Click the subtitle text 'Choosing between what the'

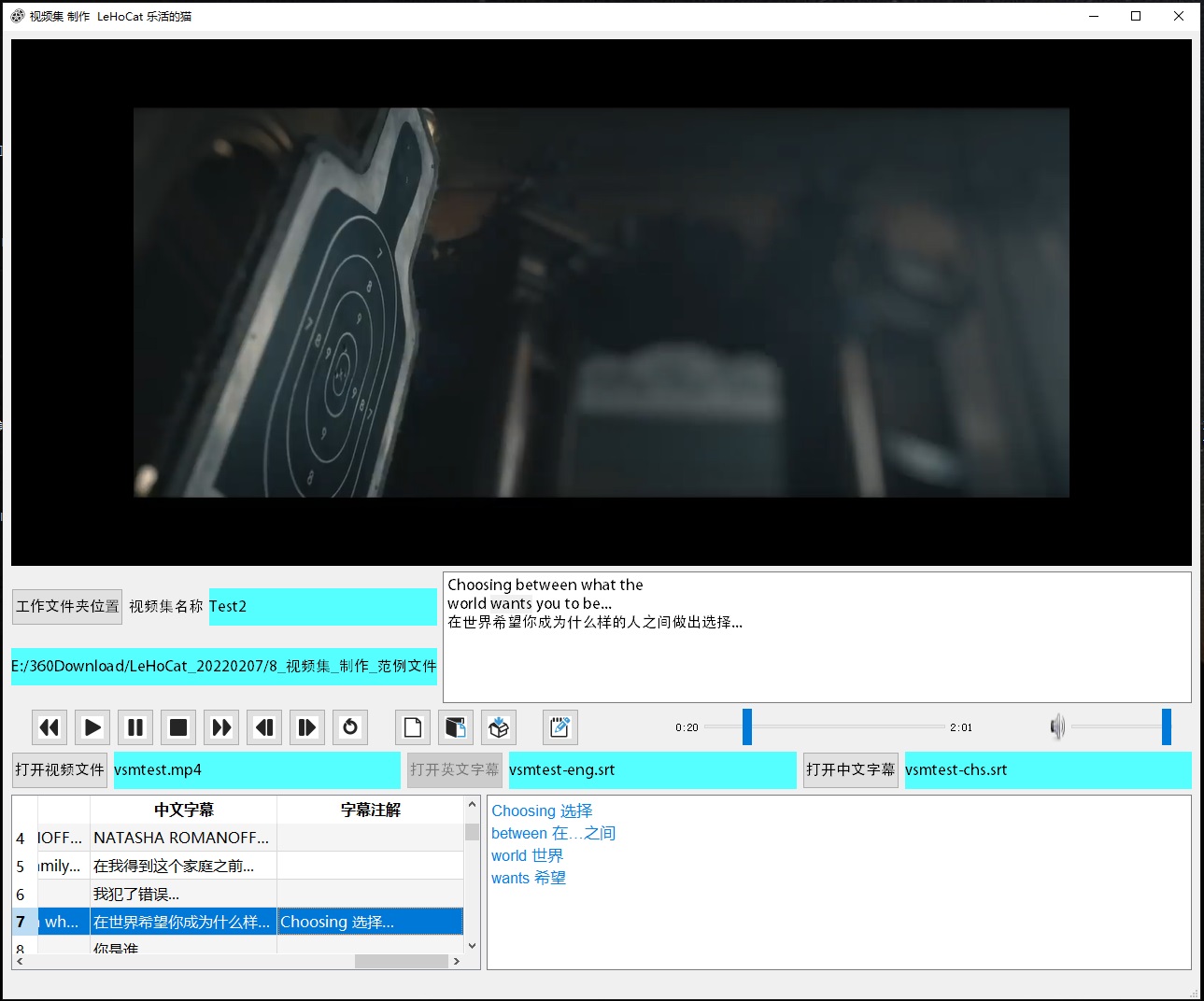click(545, 585)
